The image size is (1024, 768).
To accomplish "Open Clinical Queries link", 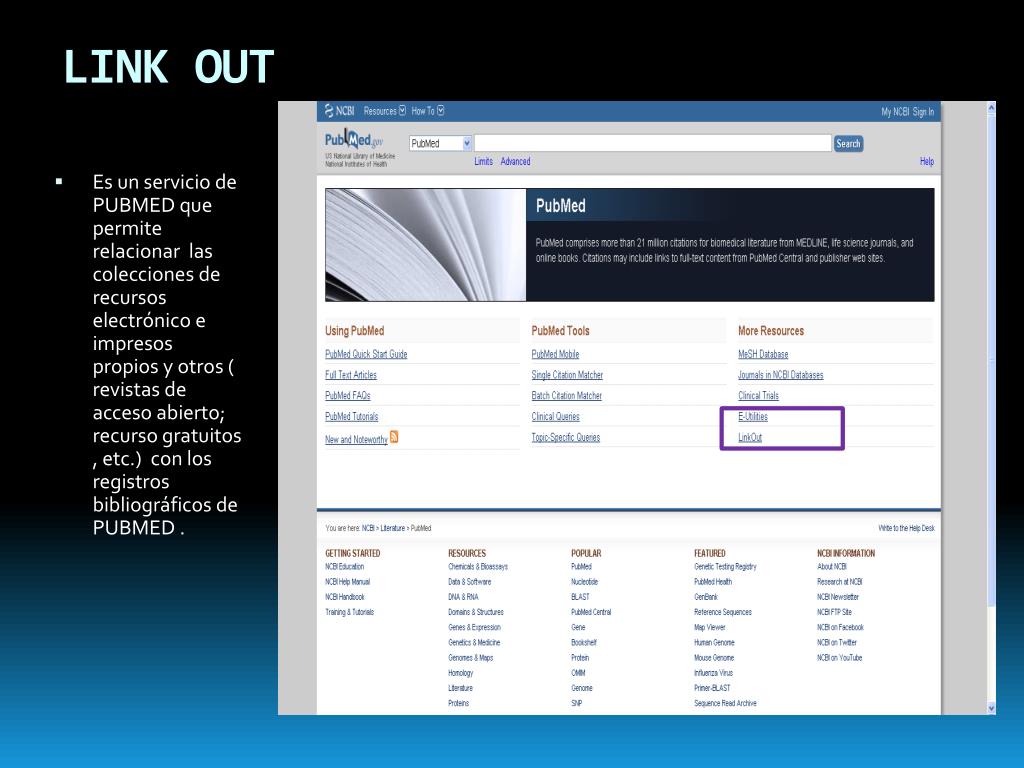I will (556, 417).
